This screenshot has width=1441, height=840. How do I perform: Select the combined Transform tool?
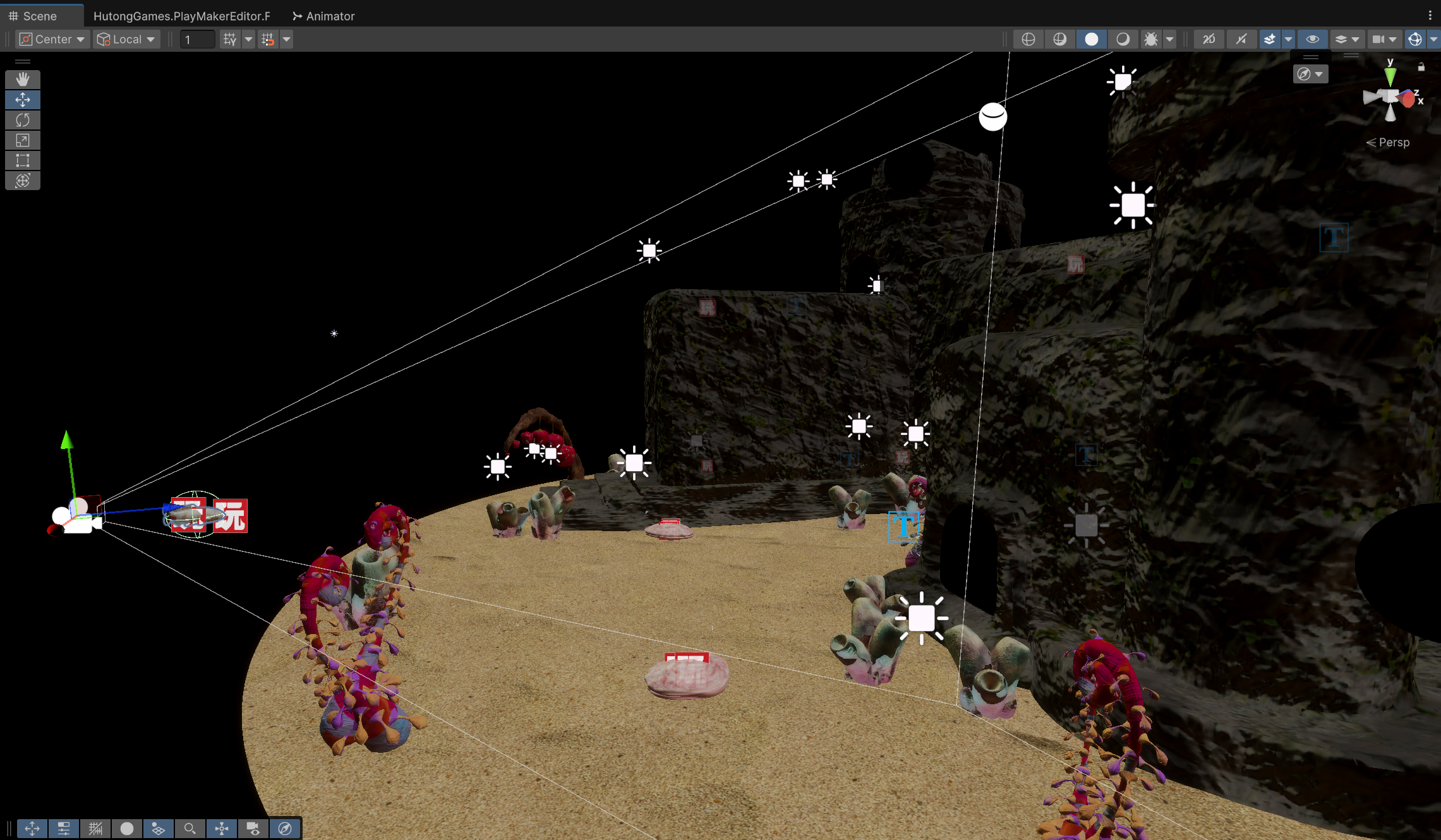(23, 181)
